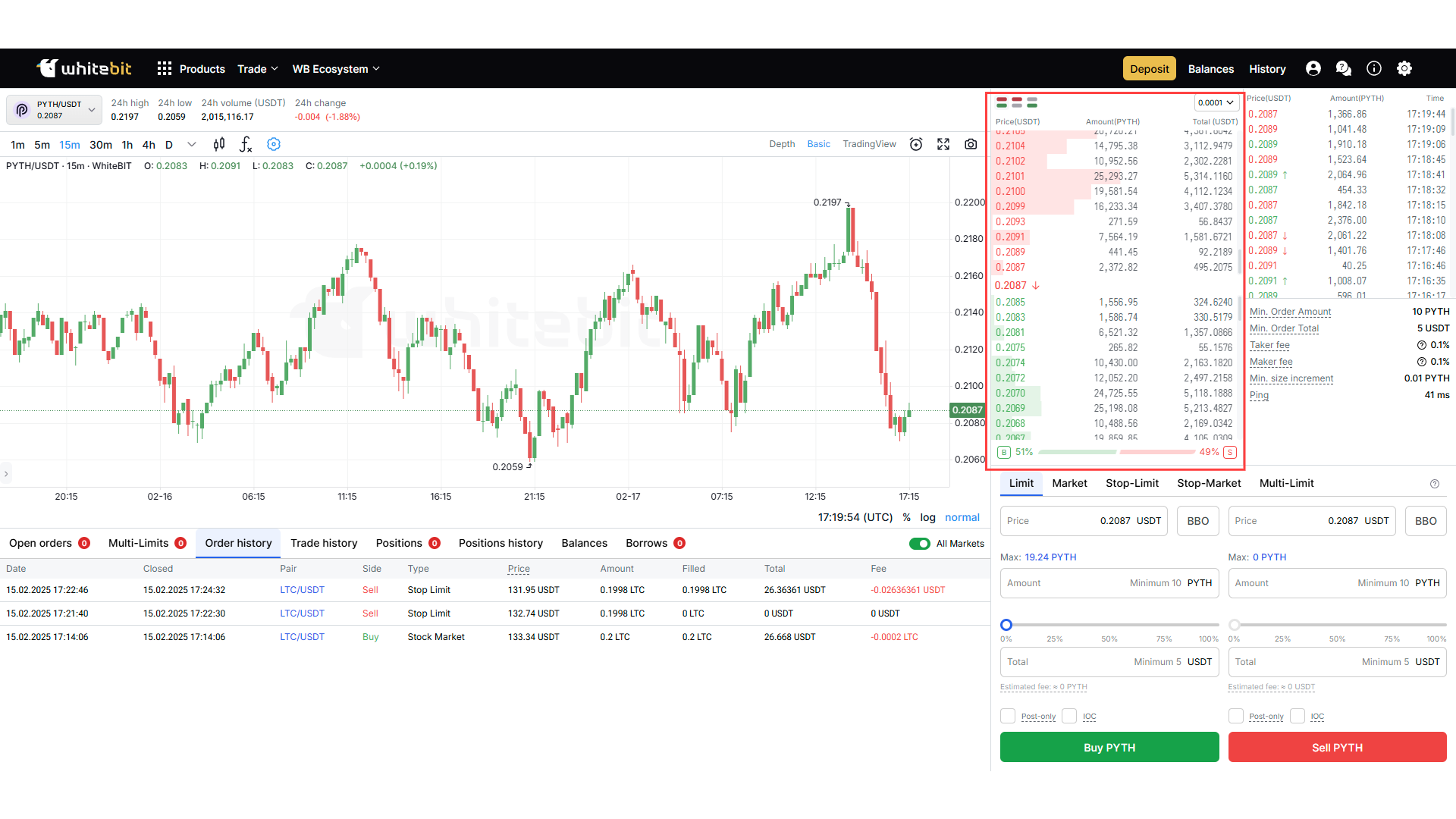
Task: Open the Borrows tab
Action: pos(656,543)
